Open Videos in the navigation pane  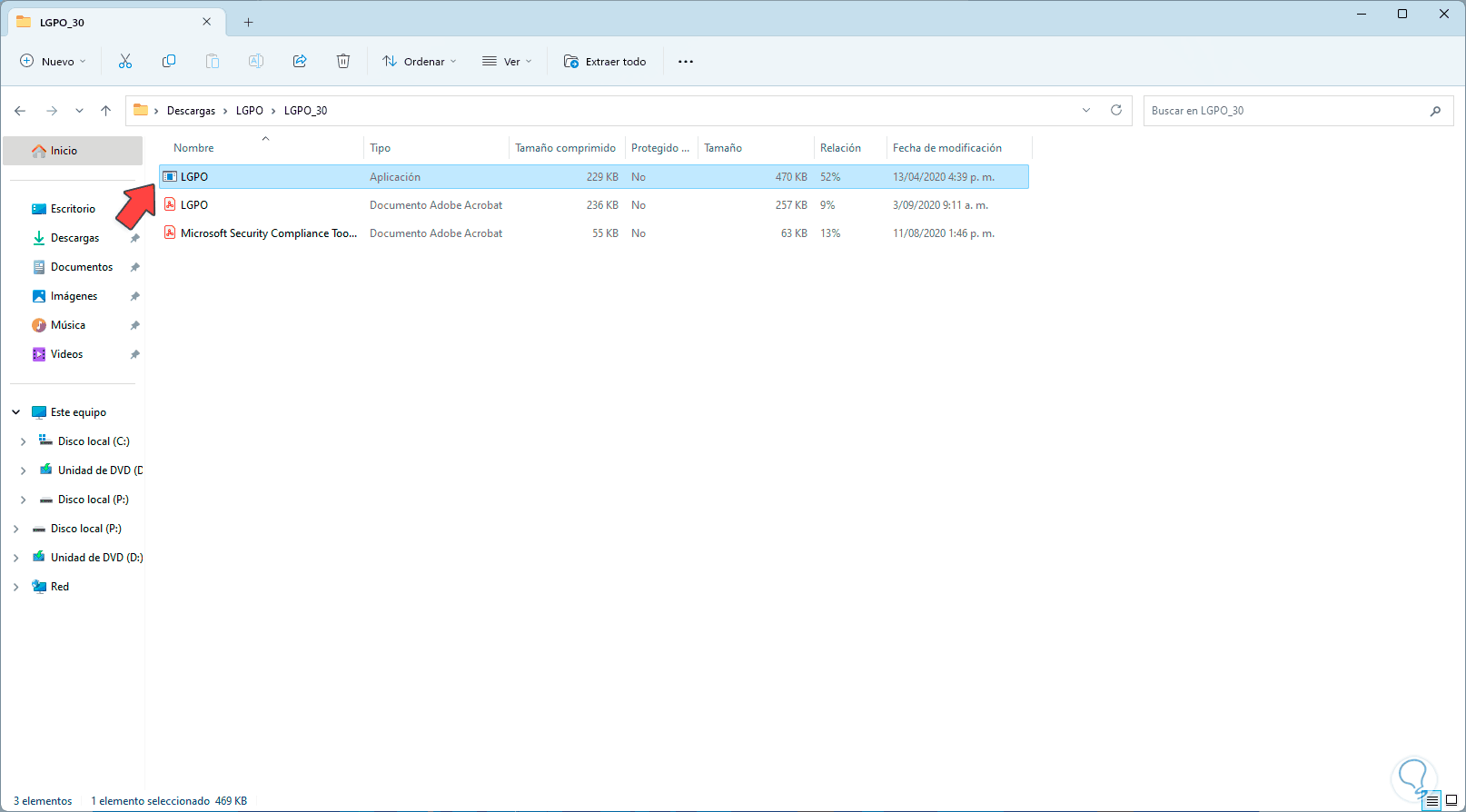[66, 354]
